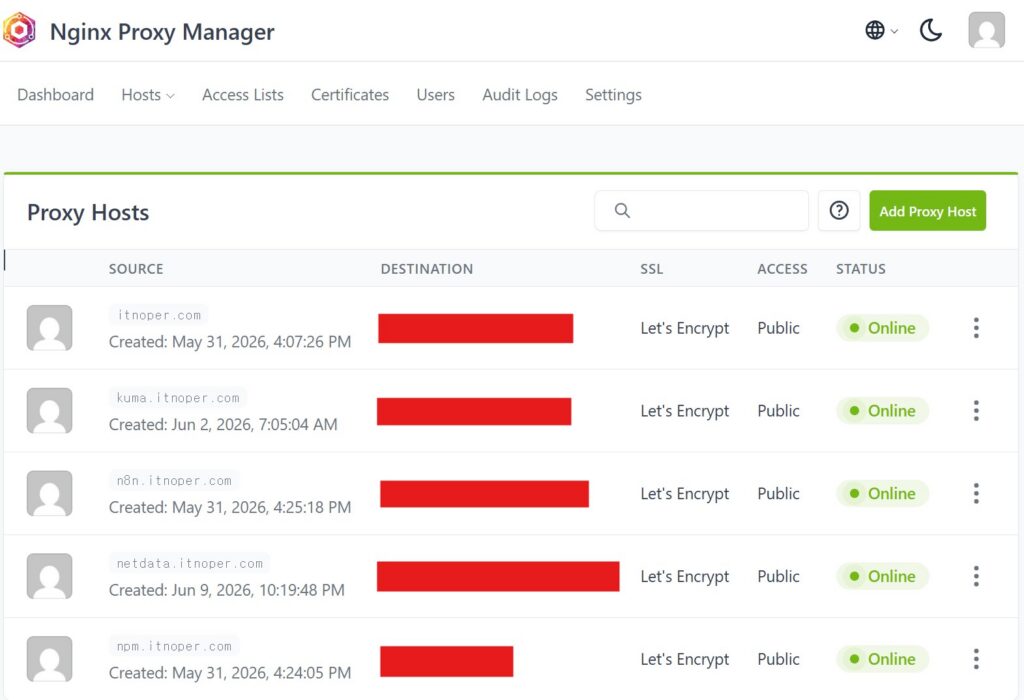Click 'Created: Jun 2, 2026, 7:05:04 AM' text
The width and height of the screenshot is (1024, 700).
223,424
